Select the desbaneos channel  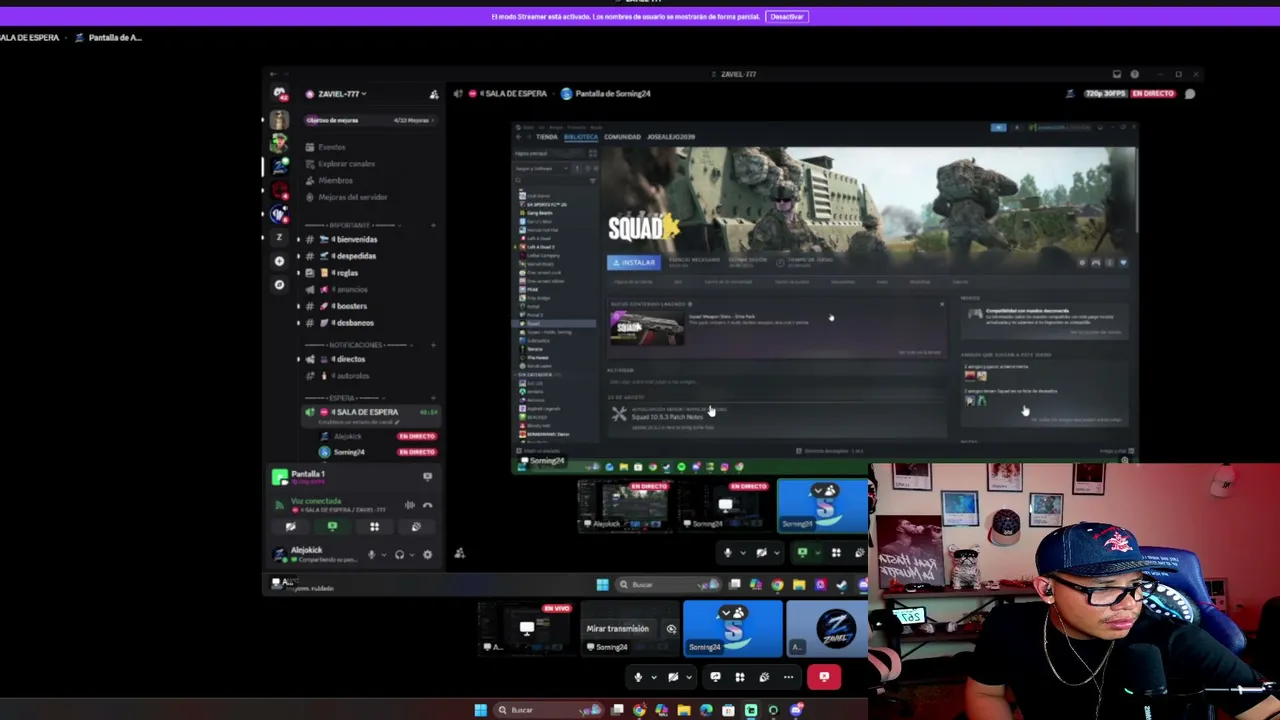353,323
